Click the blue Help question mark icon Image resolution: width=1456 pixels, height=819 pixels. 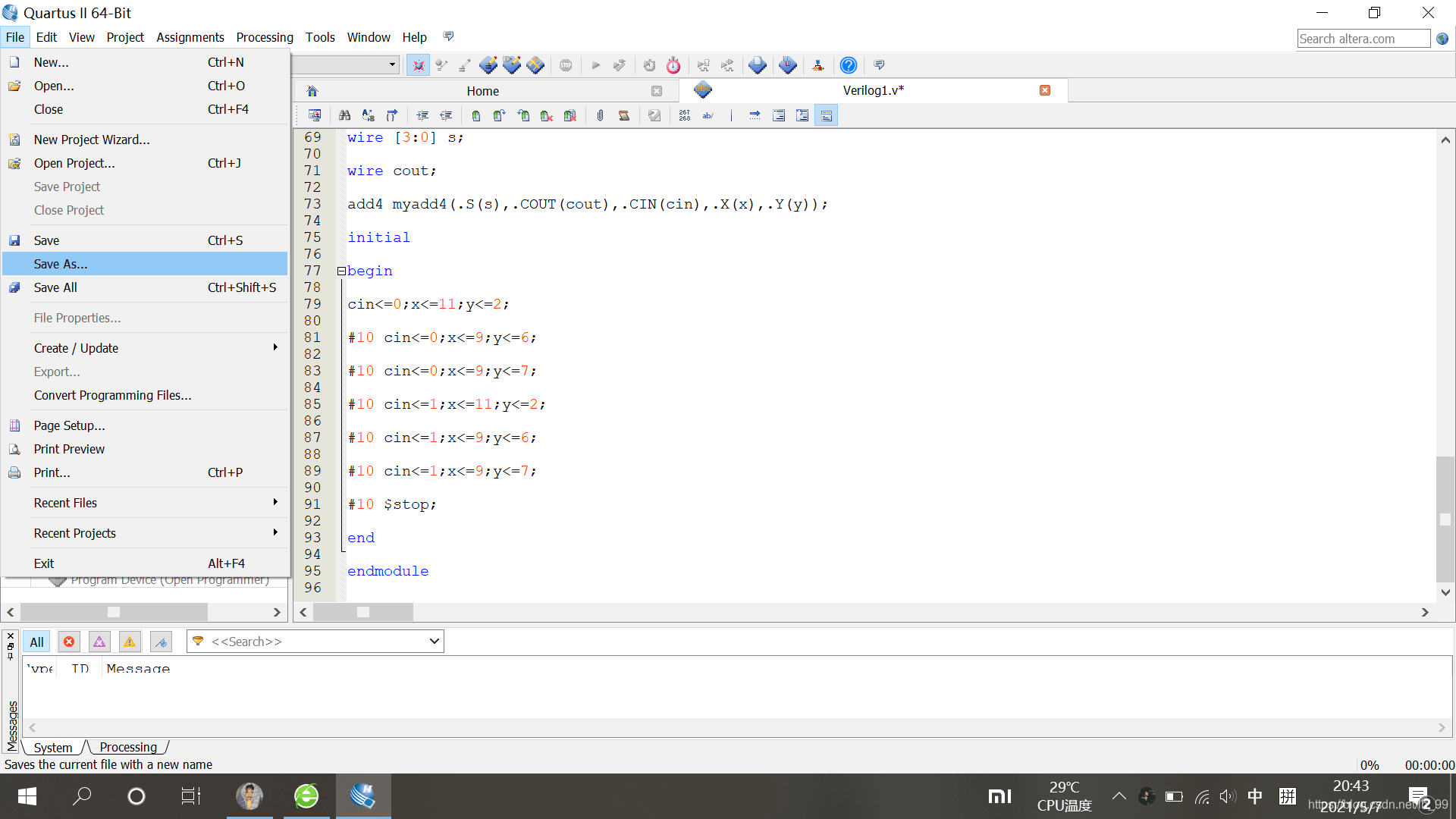coord(849,65)
